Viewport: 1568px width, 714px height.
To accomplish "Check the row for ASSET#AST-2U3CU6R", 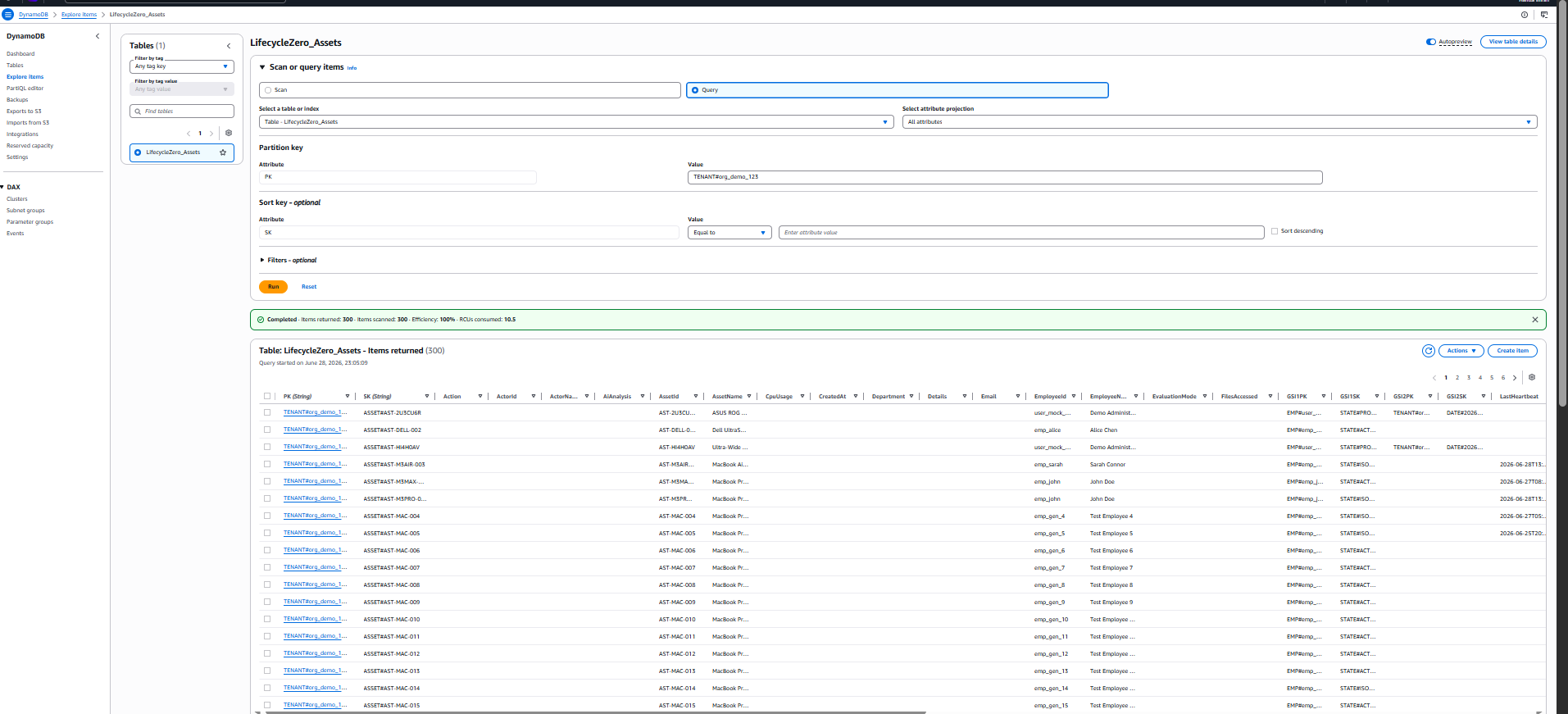I will coord(267,413).
